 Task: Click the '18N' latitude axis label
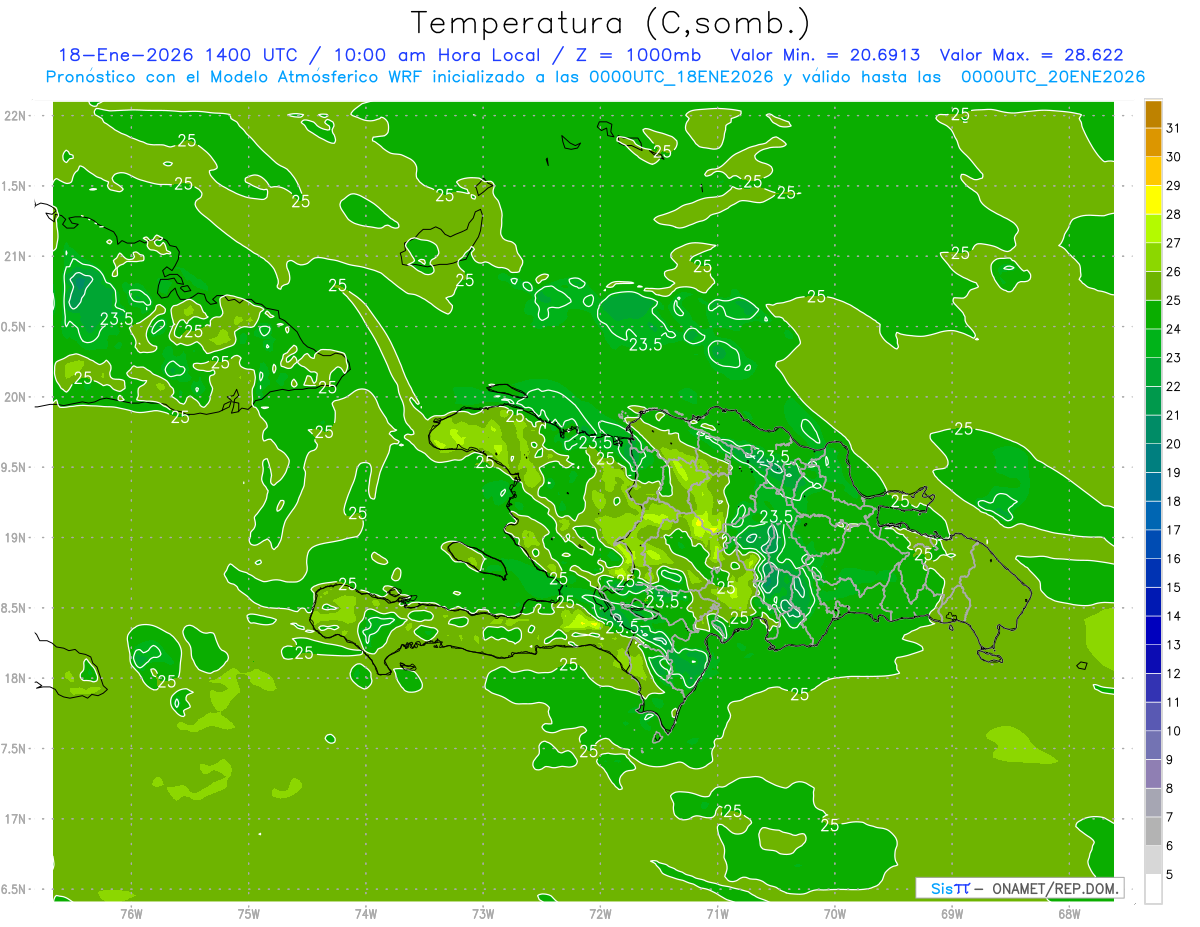click(x=17, y=678)
